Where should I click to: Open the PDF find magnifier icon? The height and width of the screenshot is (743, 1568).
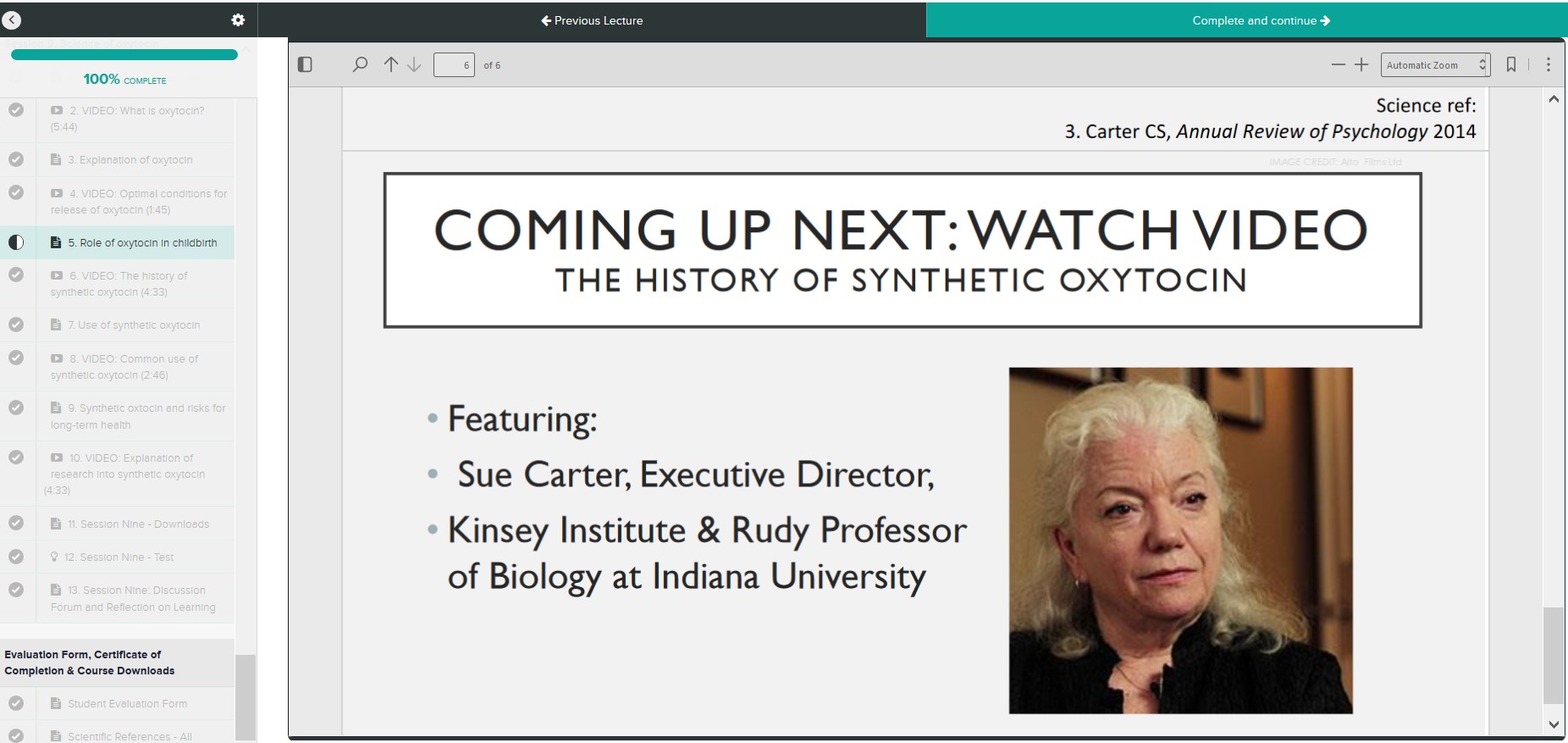[360, 64]
